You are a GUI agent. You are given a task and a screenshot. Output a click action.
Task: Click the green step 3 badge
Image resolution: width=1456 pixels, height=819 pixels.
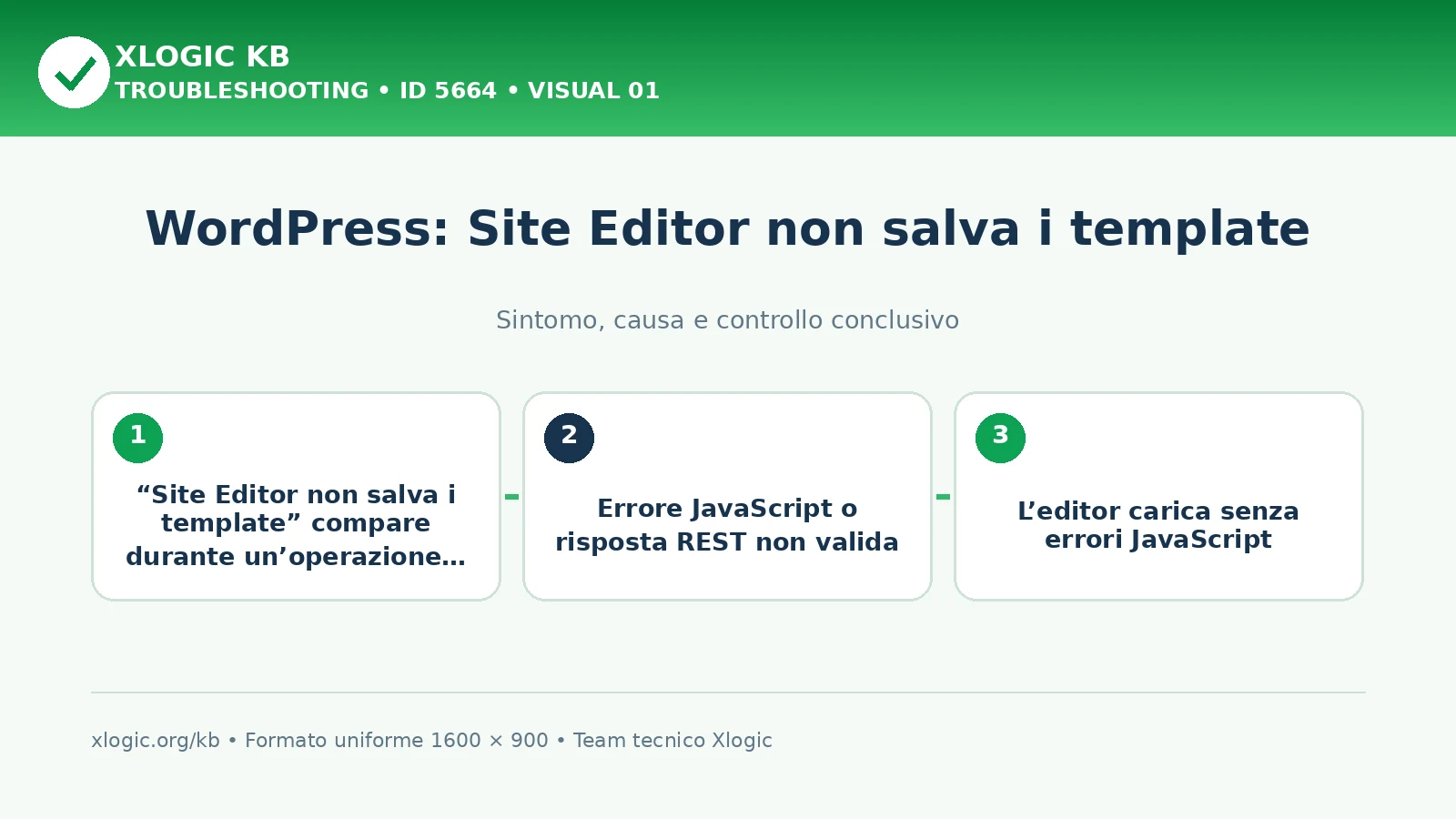1000,438
